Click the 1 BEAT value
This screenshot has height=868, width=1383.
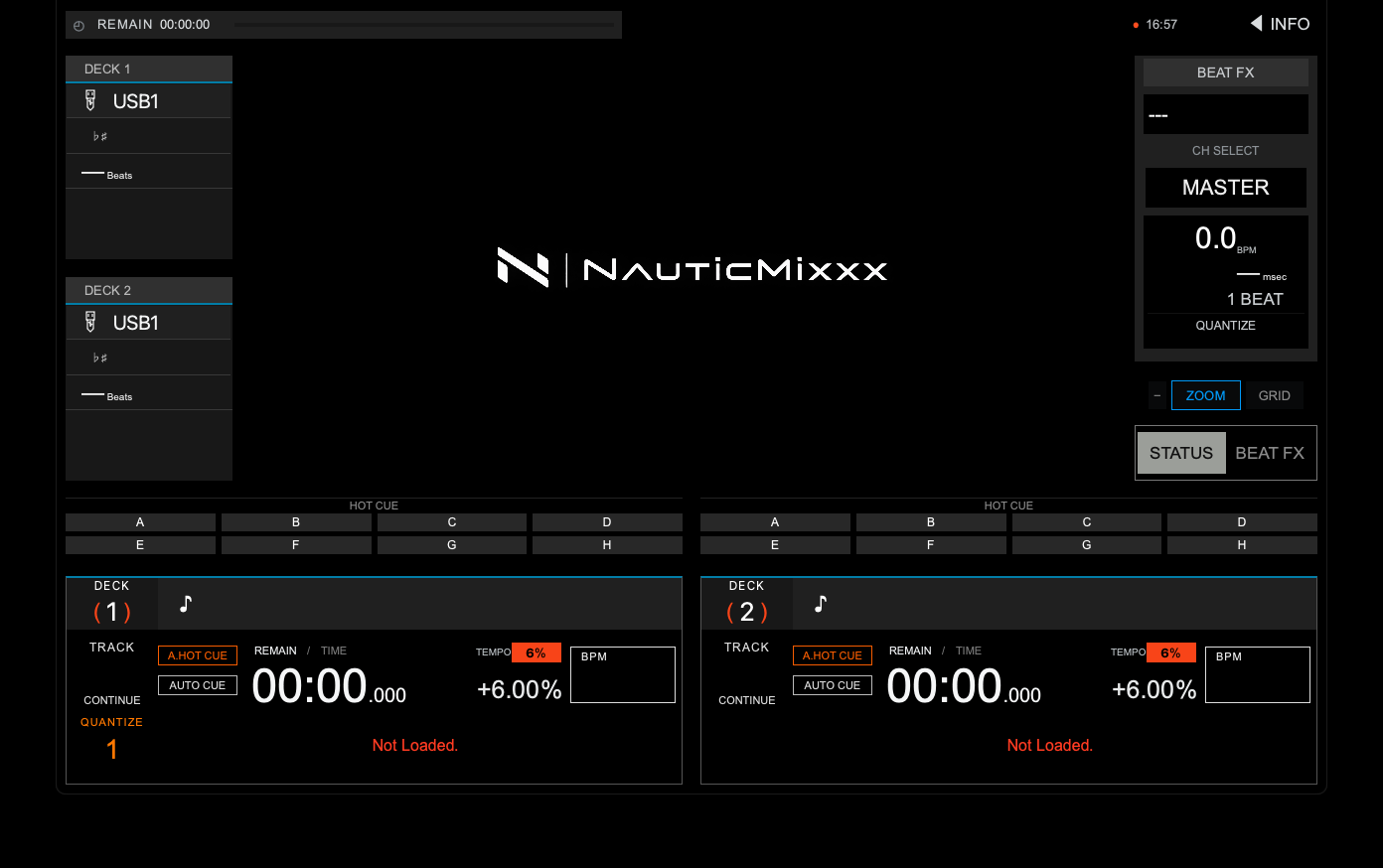pyautogui.click(x=1255, y=299)
